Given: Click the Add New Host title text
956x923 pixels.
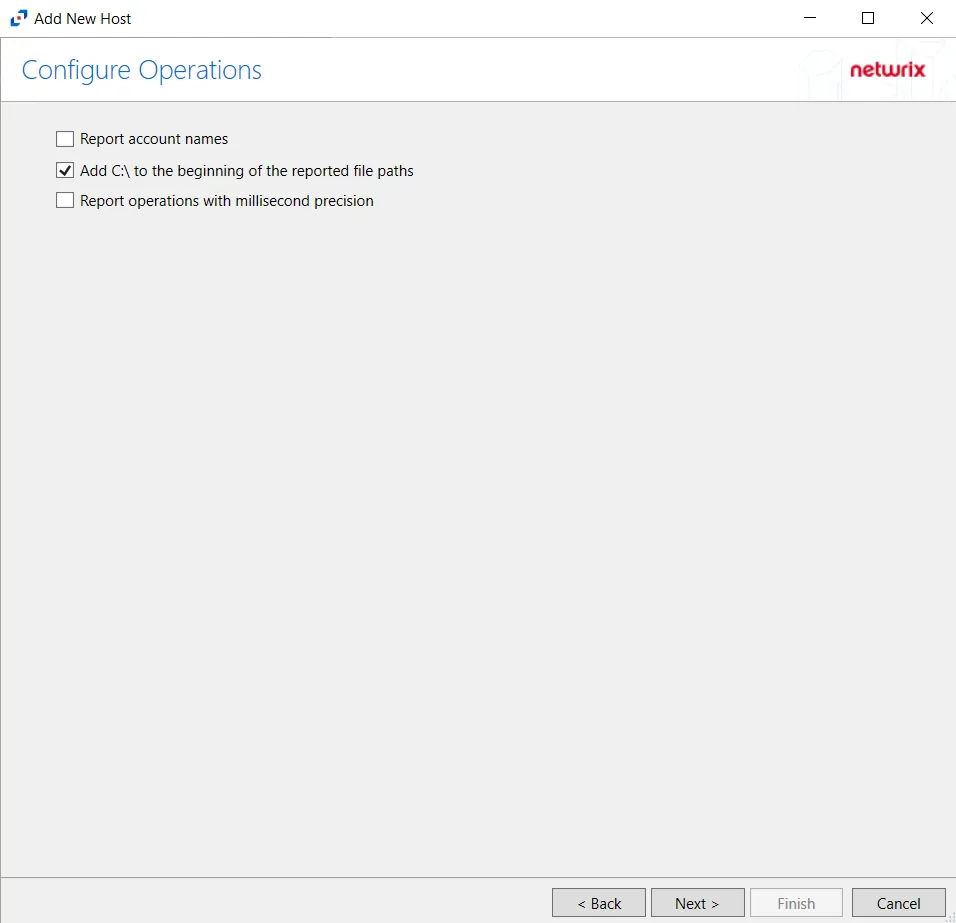Looking at the screenshot, I should tap(82, 19).
